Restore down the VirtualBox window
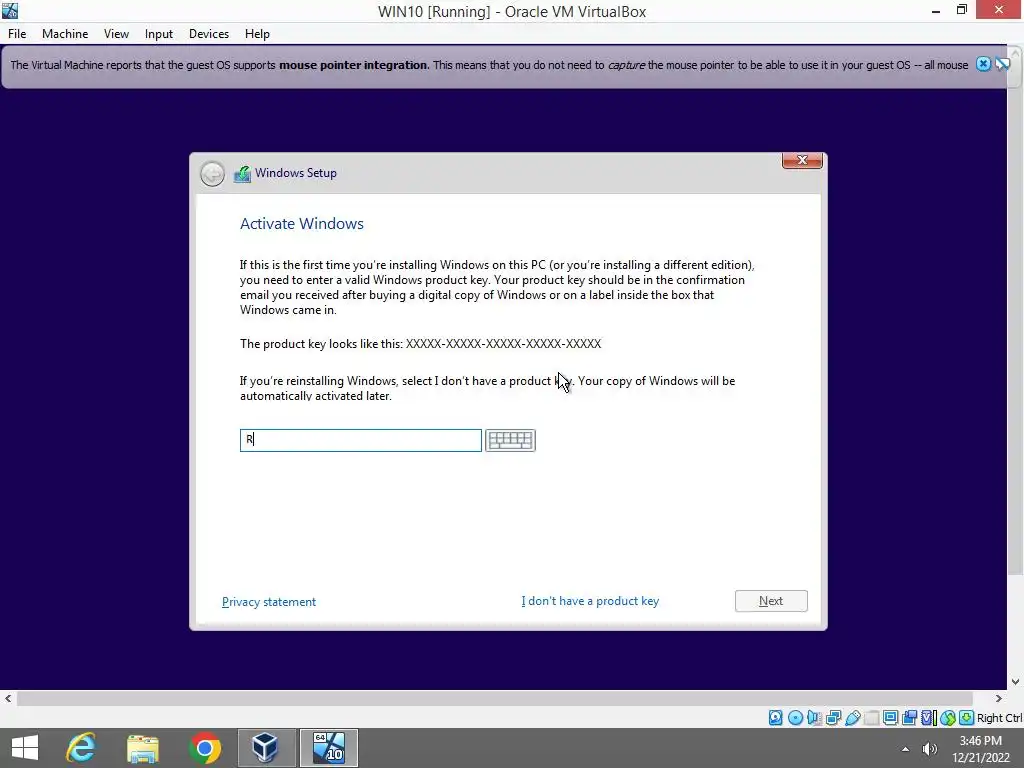The width and height of the screenshot is (1024, 768). (962, 10)
